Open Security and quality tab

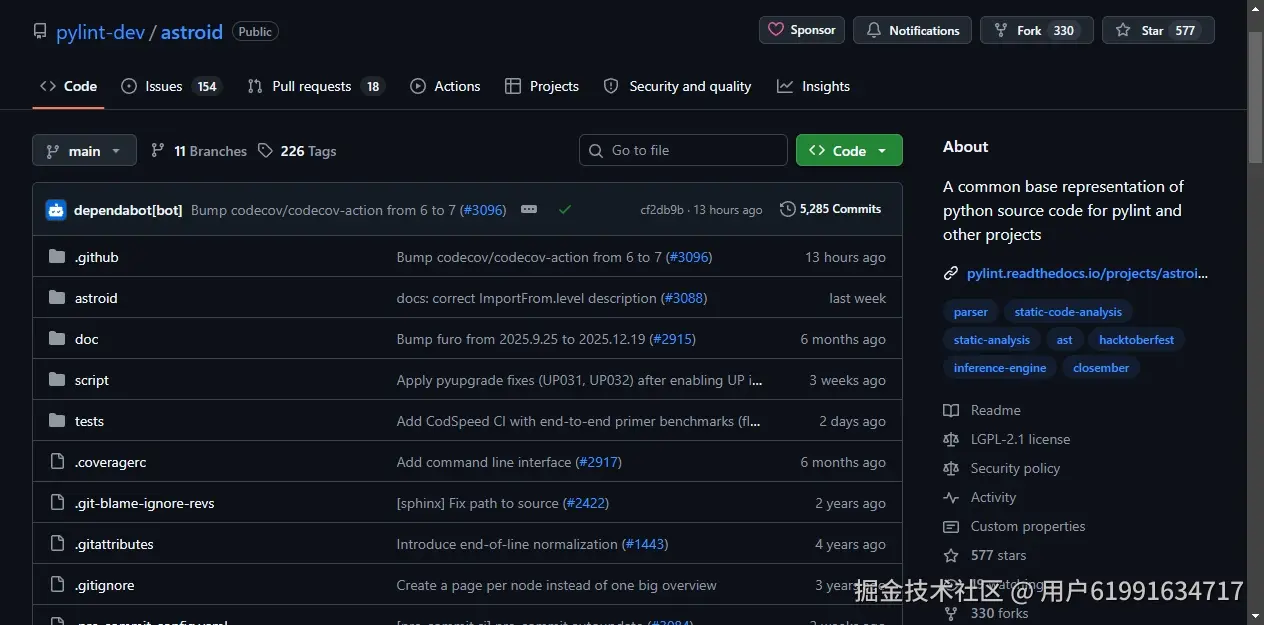point(677,86)
